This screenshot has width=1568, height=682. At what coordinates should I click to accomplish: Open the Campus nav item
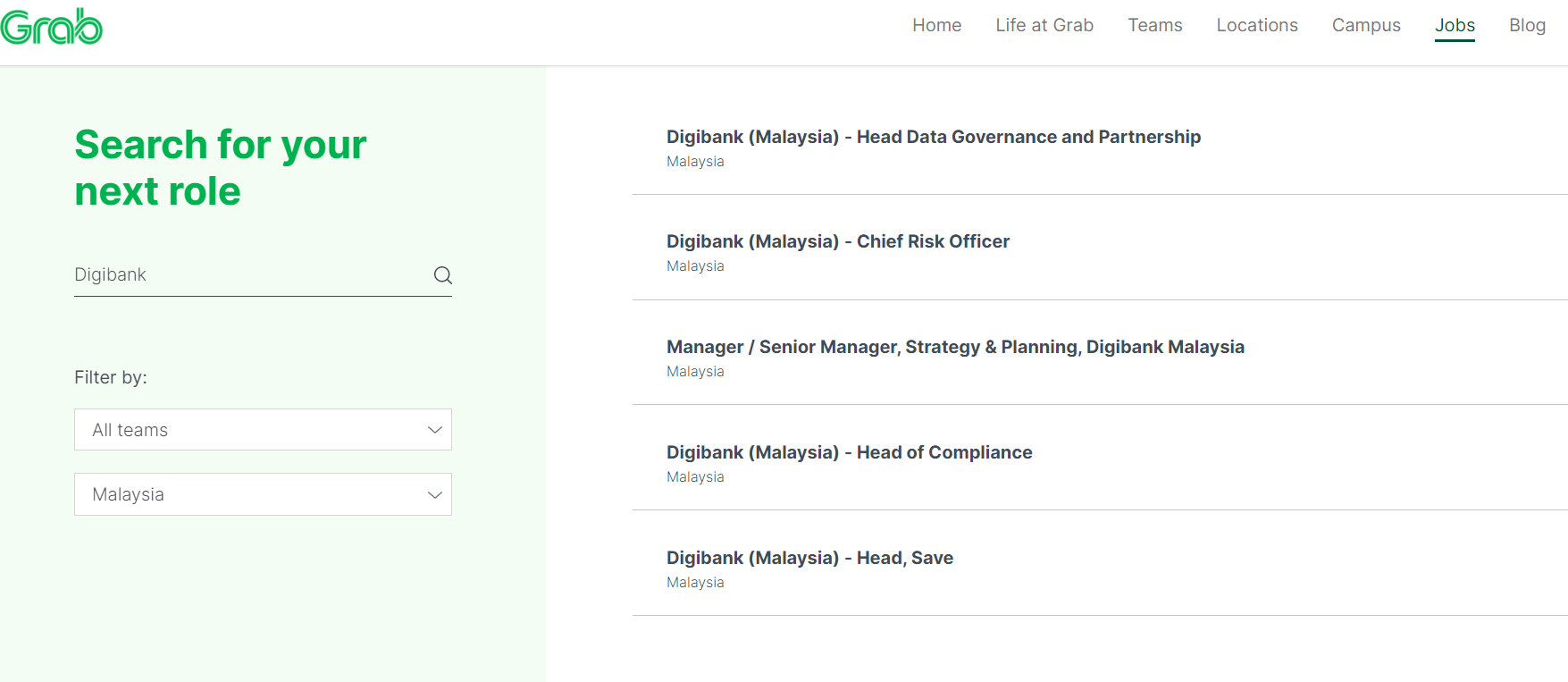point(1366,25)
